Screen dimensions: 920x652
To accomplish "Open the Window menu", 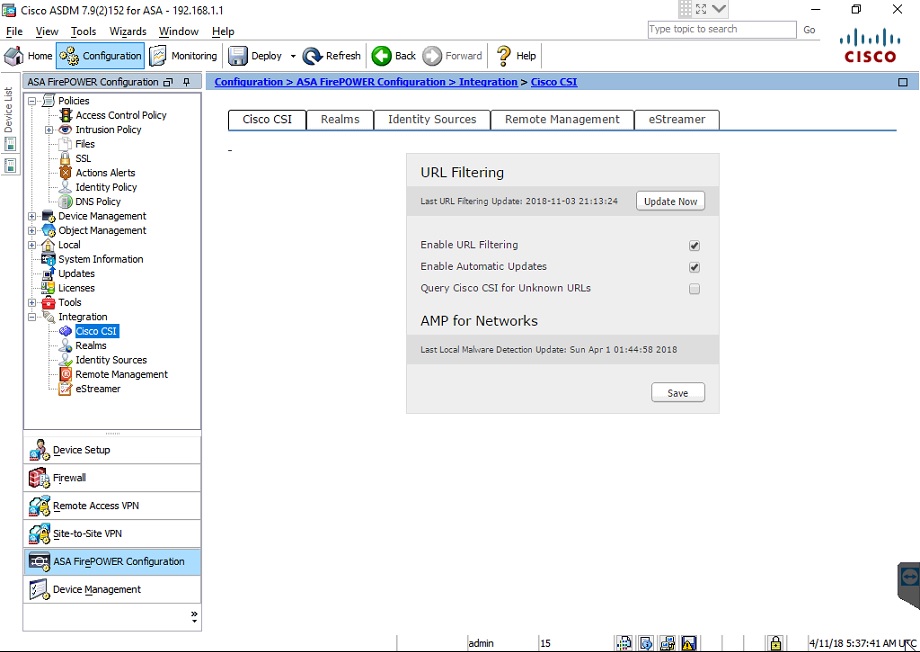I will 178,32.
